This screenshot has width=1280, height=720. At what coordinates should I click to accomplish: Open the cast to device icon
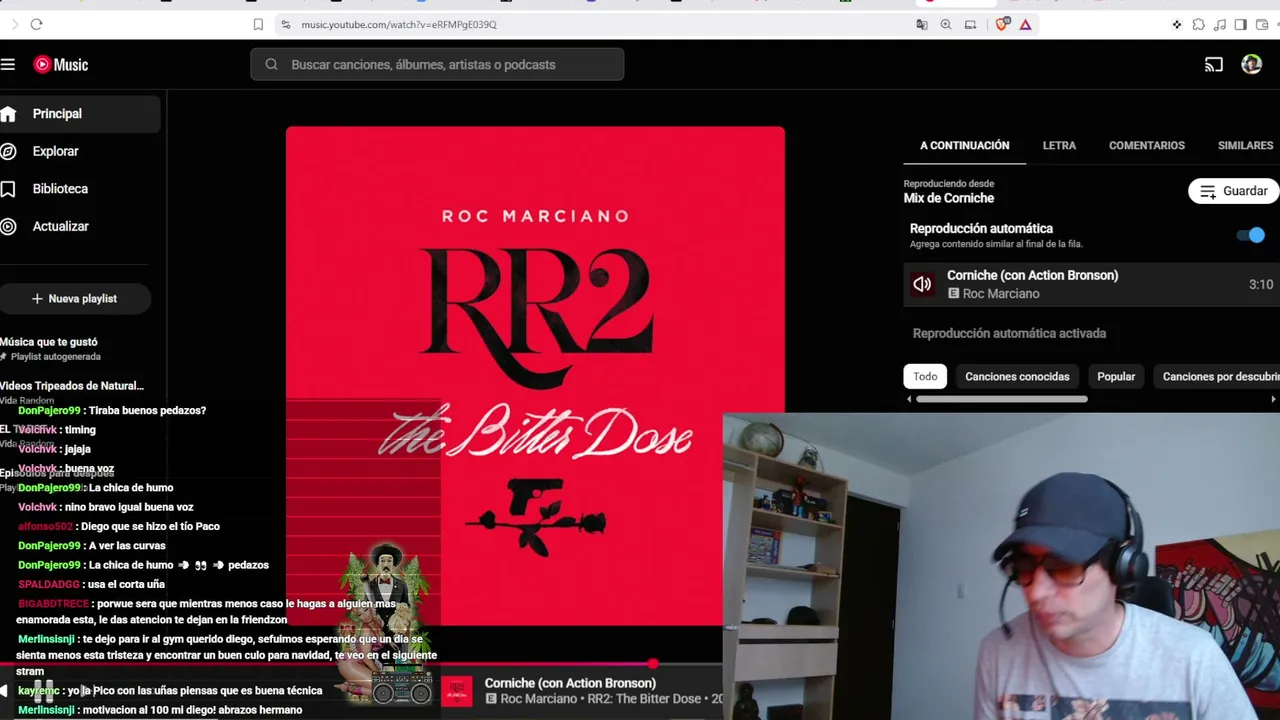(x=1213, y=64)
